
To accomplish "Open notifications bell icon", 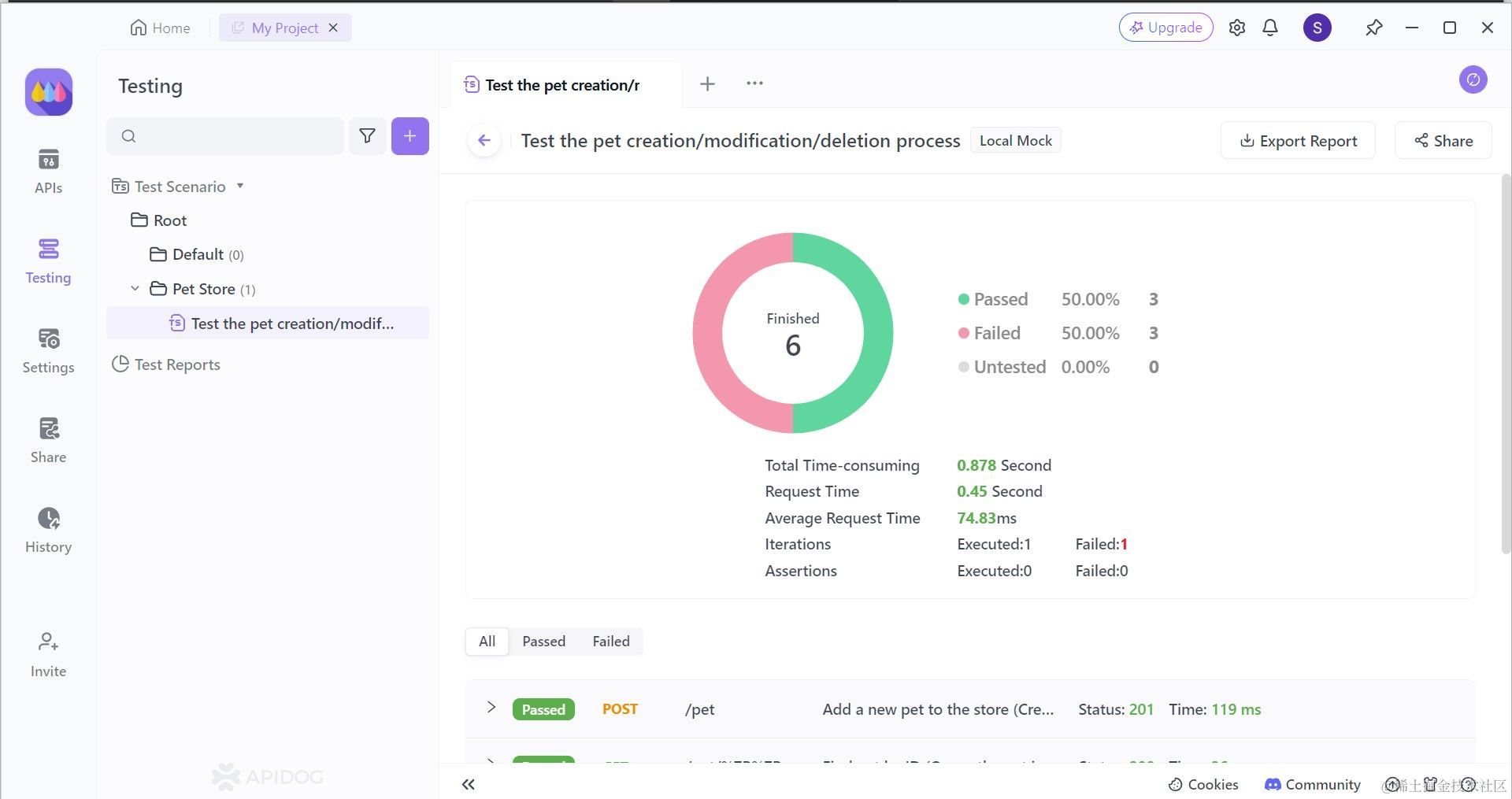I will tap(1269, 28).
